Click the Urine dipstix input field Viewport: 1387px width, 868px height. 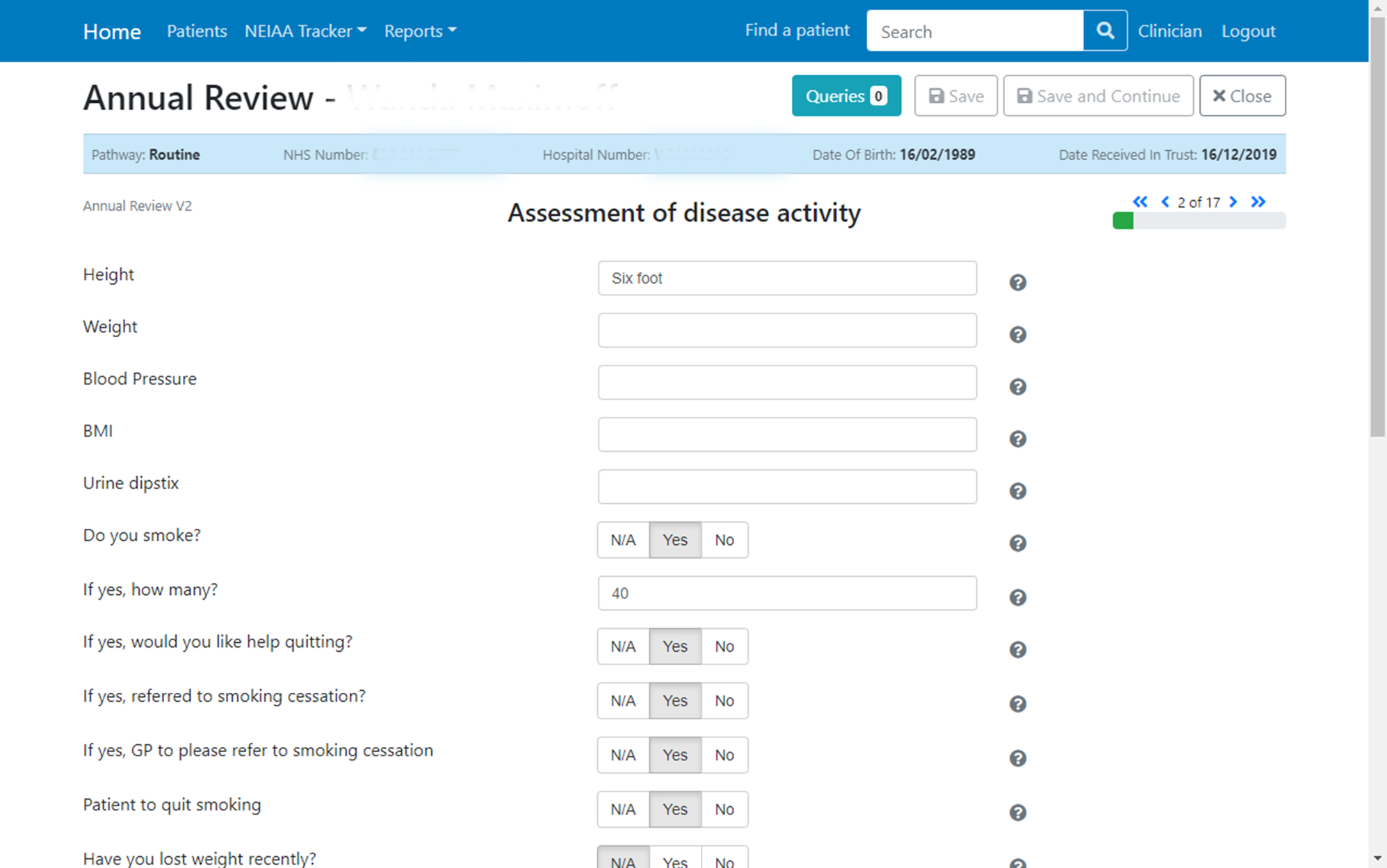[787, 486]
